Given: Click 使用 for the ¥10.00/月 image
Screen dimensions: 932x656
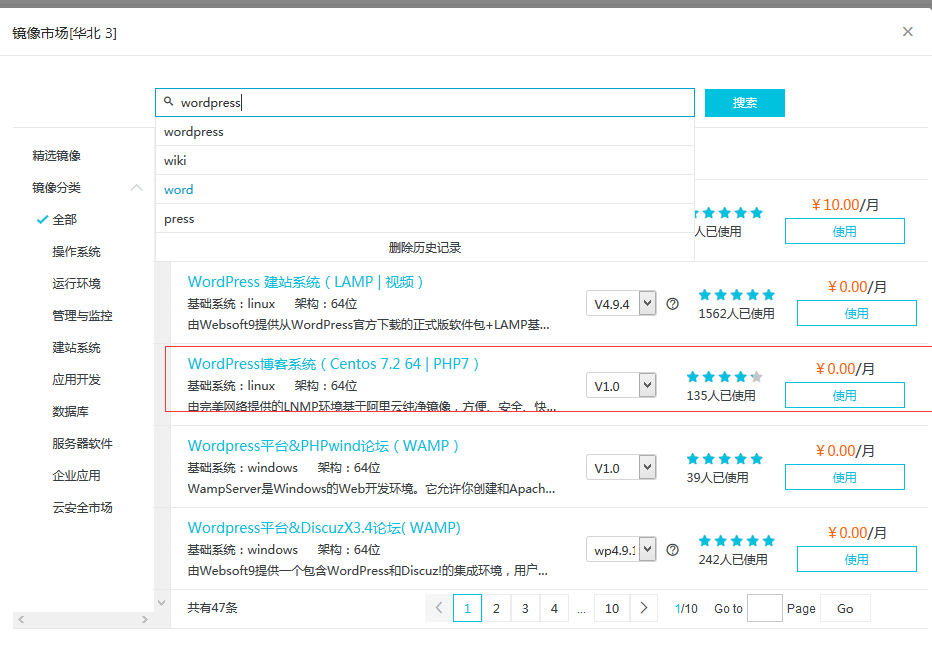Looking at the screenshot, I should click(845, 231).
